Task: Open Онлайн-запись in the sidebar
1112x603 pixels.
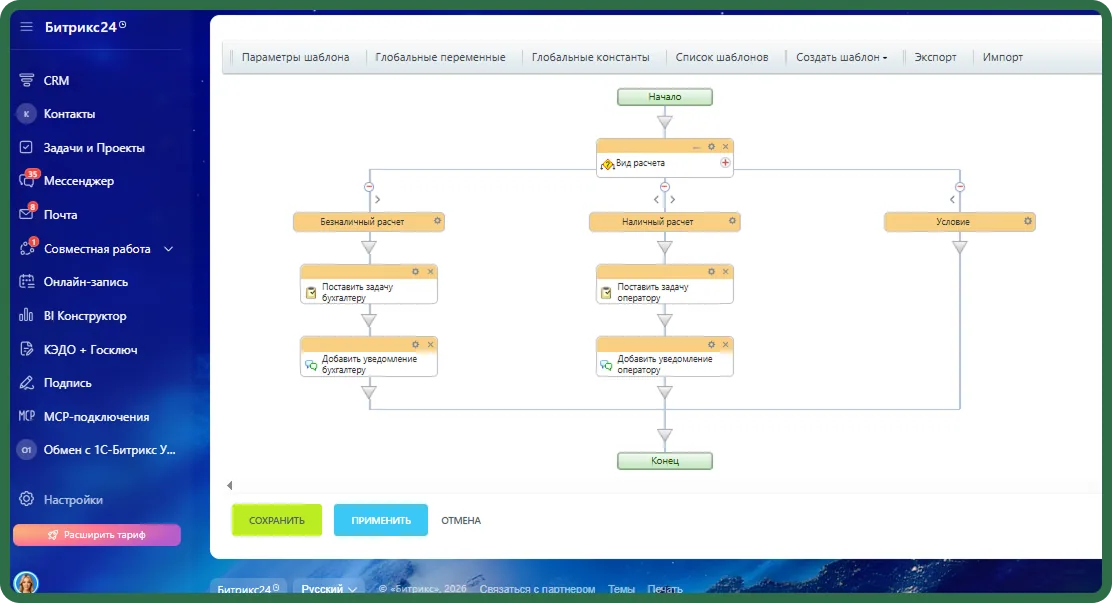Action: (73, 282)
